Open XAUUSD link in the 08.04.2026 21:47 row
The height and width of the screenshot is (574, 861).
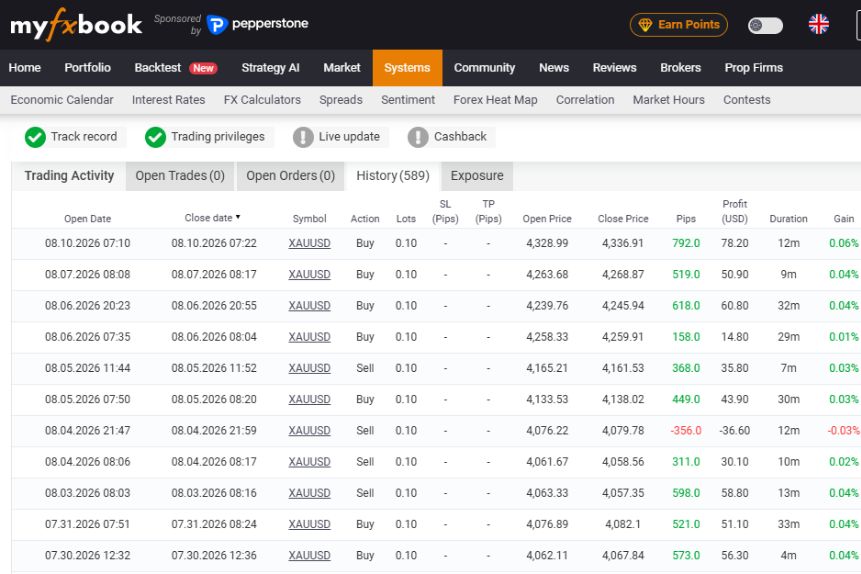[x=309, y=431]
